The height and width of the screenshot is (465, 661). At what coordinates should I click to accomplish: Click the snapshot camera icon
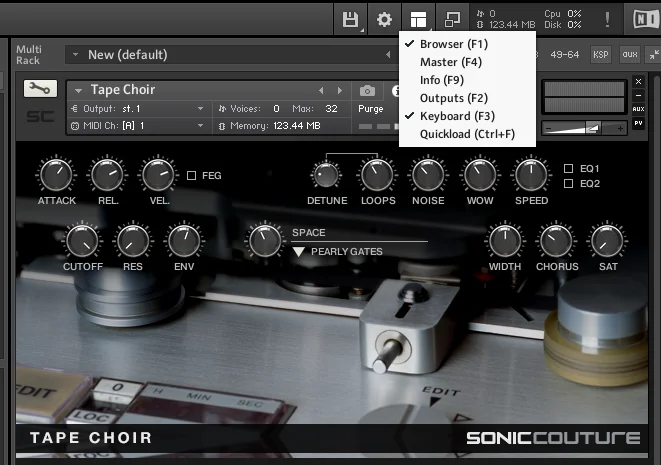click(x=367, y=91)
